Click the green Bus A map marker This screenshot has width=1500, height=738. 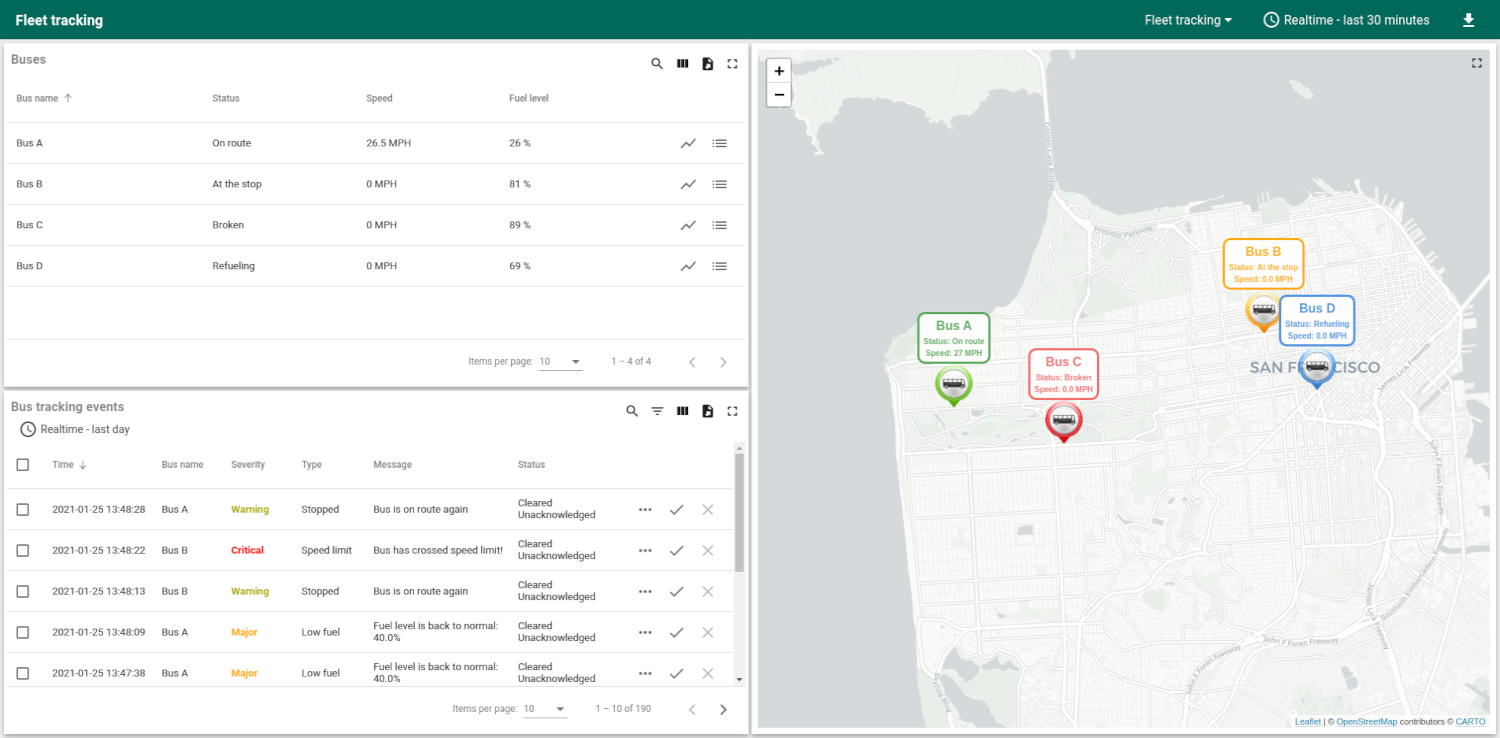coord(953,383)
